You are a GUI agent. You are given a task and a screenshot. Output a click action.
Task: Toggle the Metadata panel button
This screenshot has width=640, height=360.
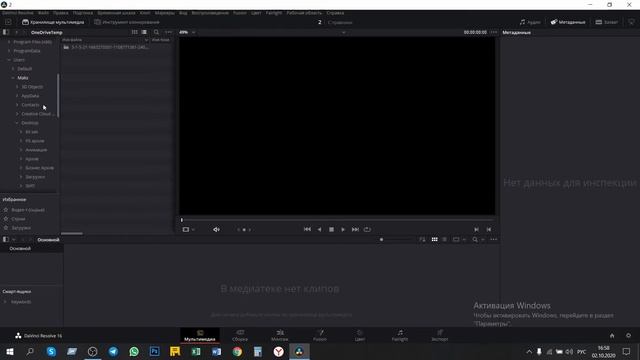point(568,22)
